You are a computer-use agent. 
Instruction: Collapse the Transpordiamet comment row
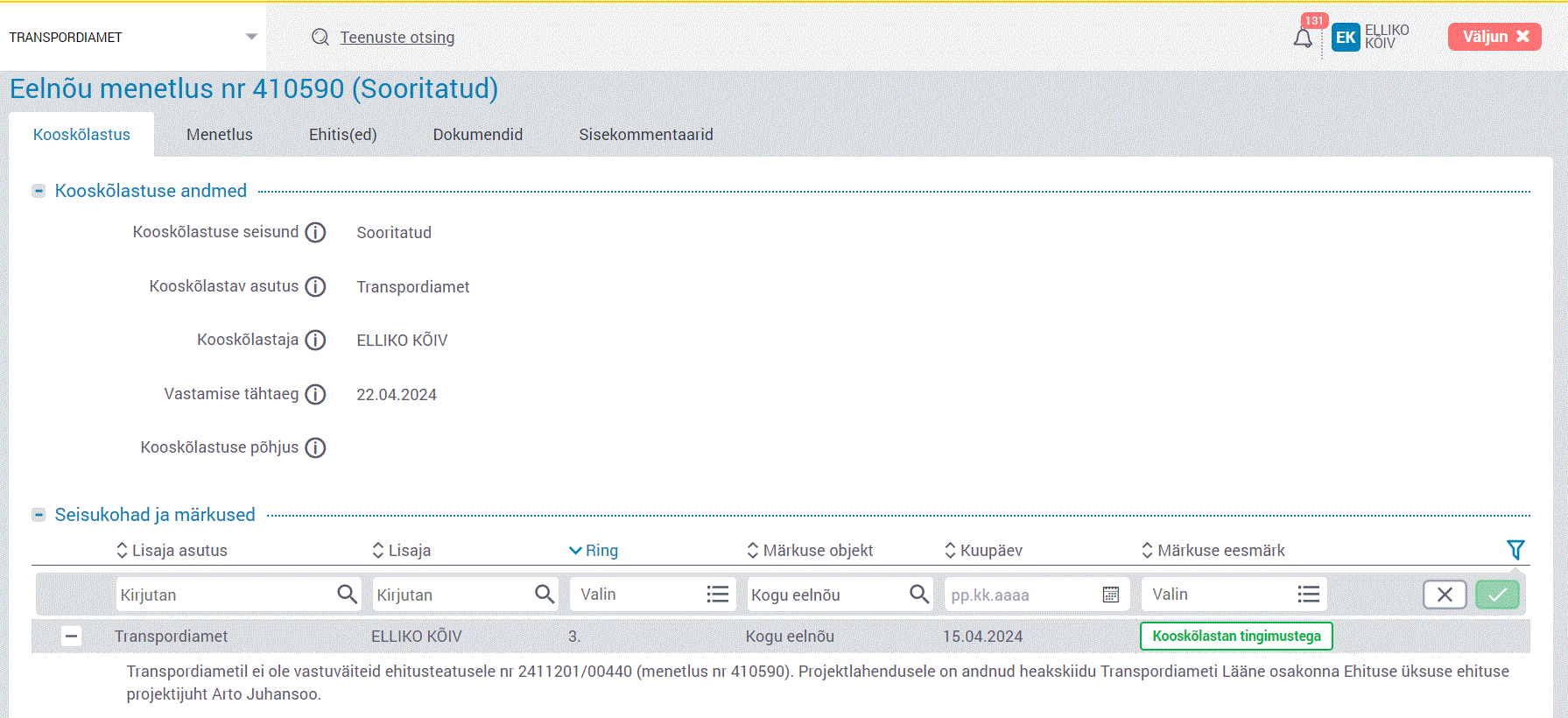point(72,637)
